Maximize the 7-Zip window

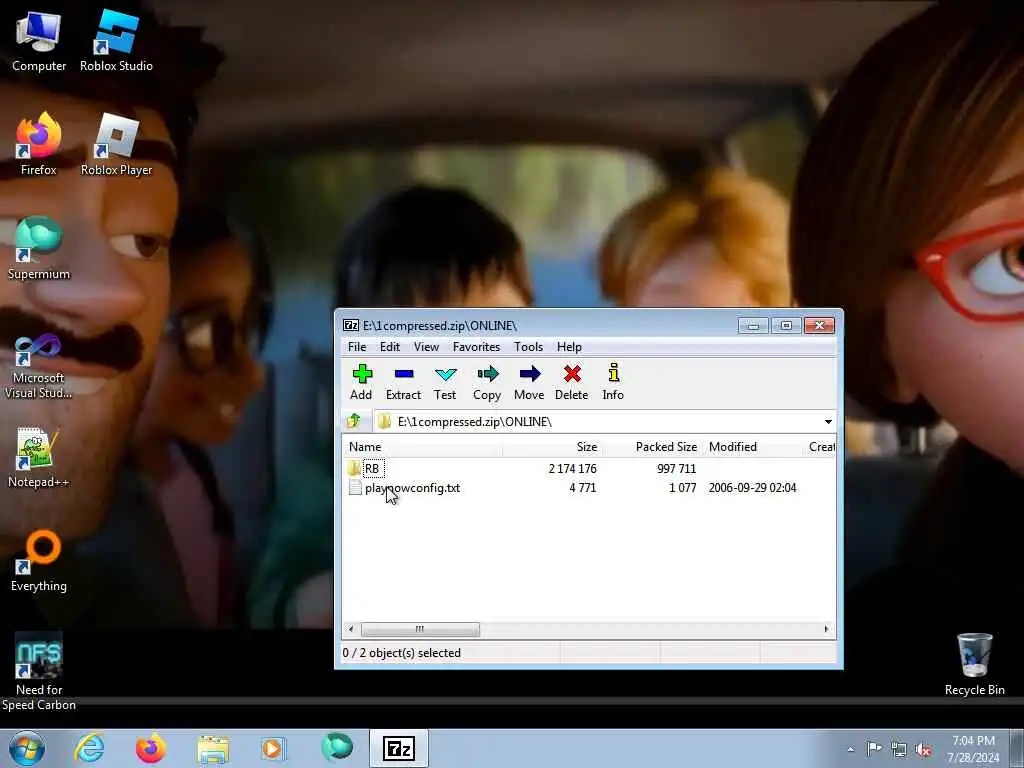click(x=786, y=325)
